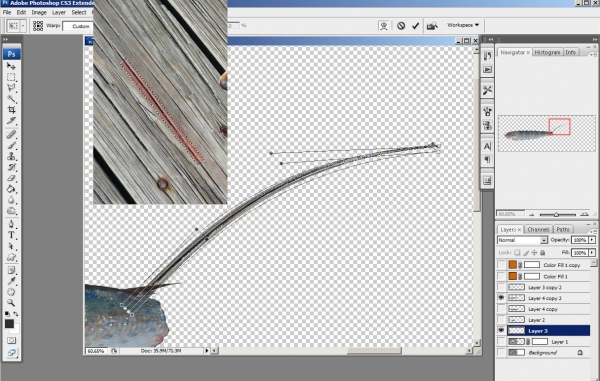
Task: Select the Paint Bucket tool
Action: coord(11,189)
